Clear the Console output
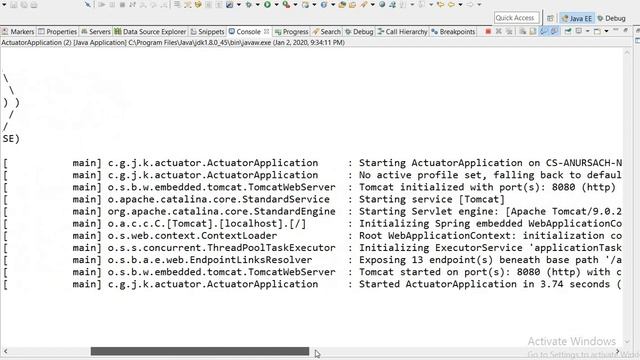 (522, 31)
